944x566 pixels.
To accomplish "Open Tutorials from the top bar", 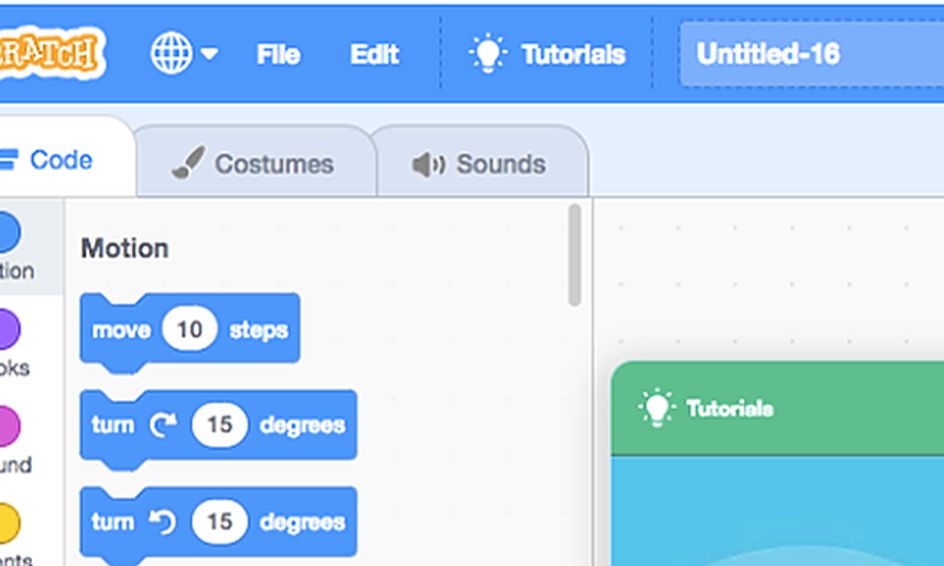I will (x=547, y=54).
